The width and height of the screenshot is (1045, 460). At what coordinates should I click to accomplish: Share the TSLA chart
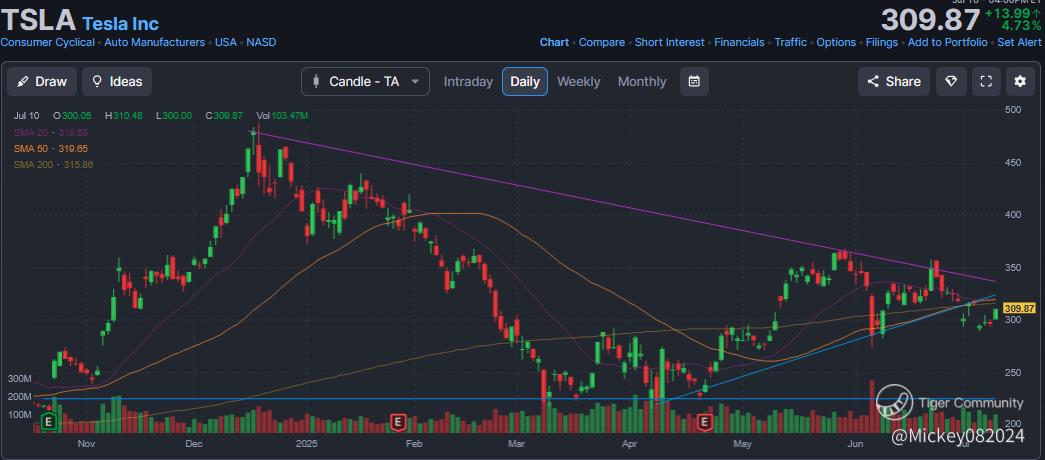(894, 81)
